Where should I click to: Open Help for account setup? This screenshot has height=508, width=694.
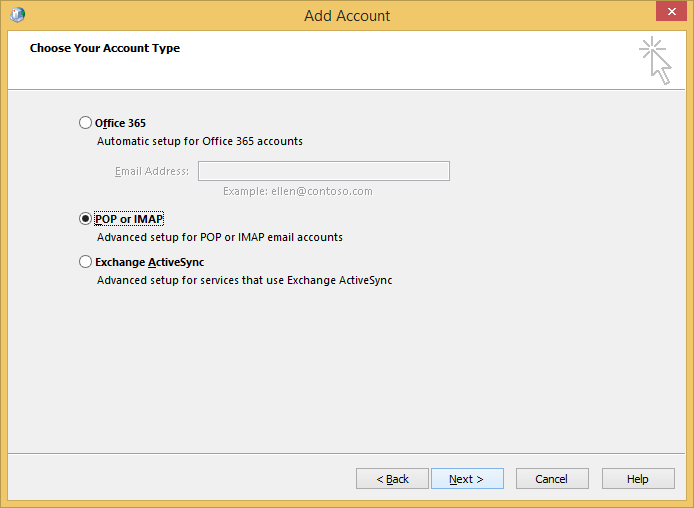click(638, 479)
